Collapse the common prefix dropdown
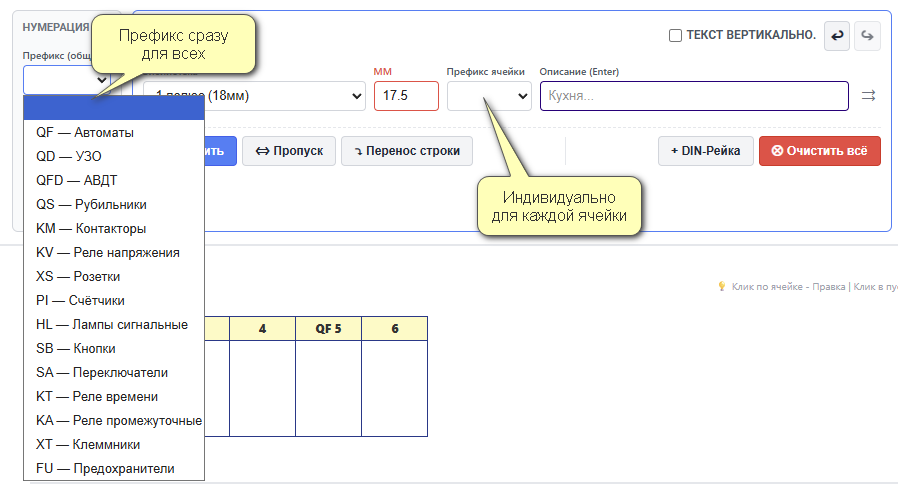Viewport: 898px width, 496px height. (66, 80)
